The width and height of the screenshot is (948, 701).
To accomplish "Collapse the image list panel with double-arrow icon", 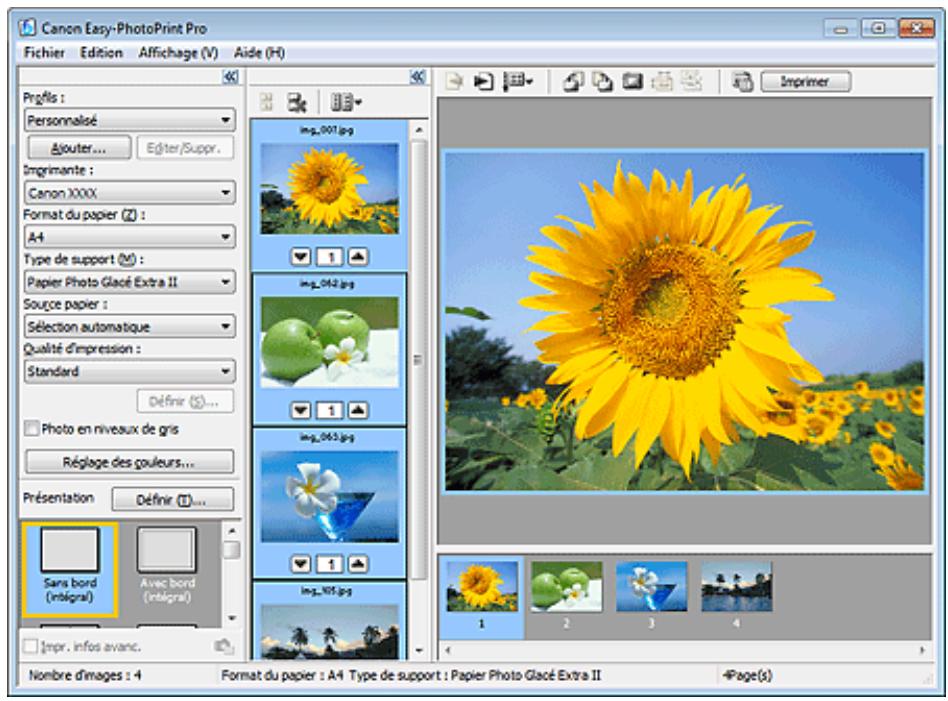I will pyautogui.click(x=418, y=77).
